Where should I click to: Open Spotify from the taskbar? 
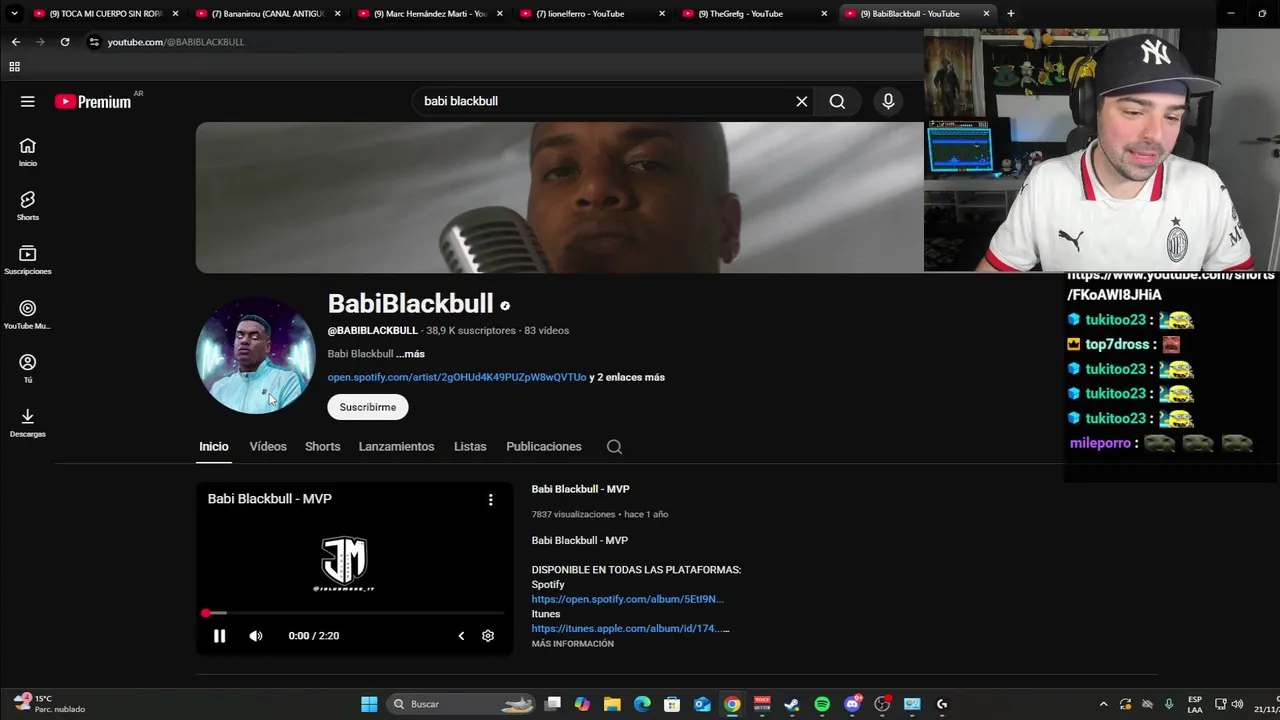point(822,704)
